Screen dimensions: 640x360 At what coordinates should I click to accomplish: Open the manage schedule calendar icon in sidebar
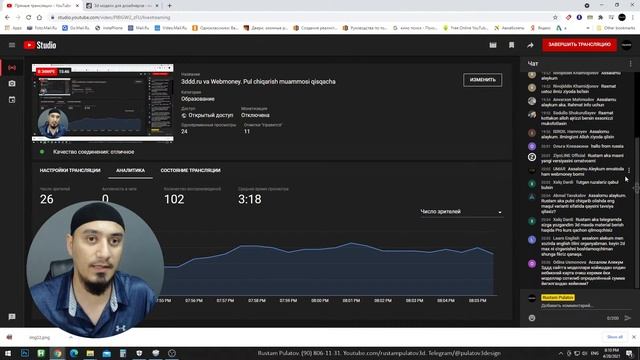pos(12,100)
